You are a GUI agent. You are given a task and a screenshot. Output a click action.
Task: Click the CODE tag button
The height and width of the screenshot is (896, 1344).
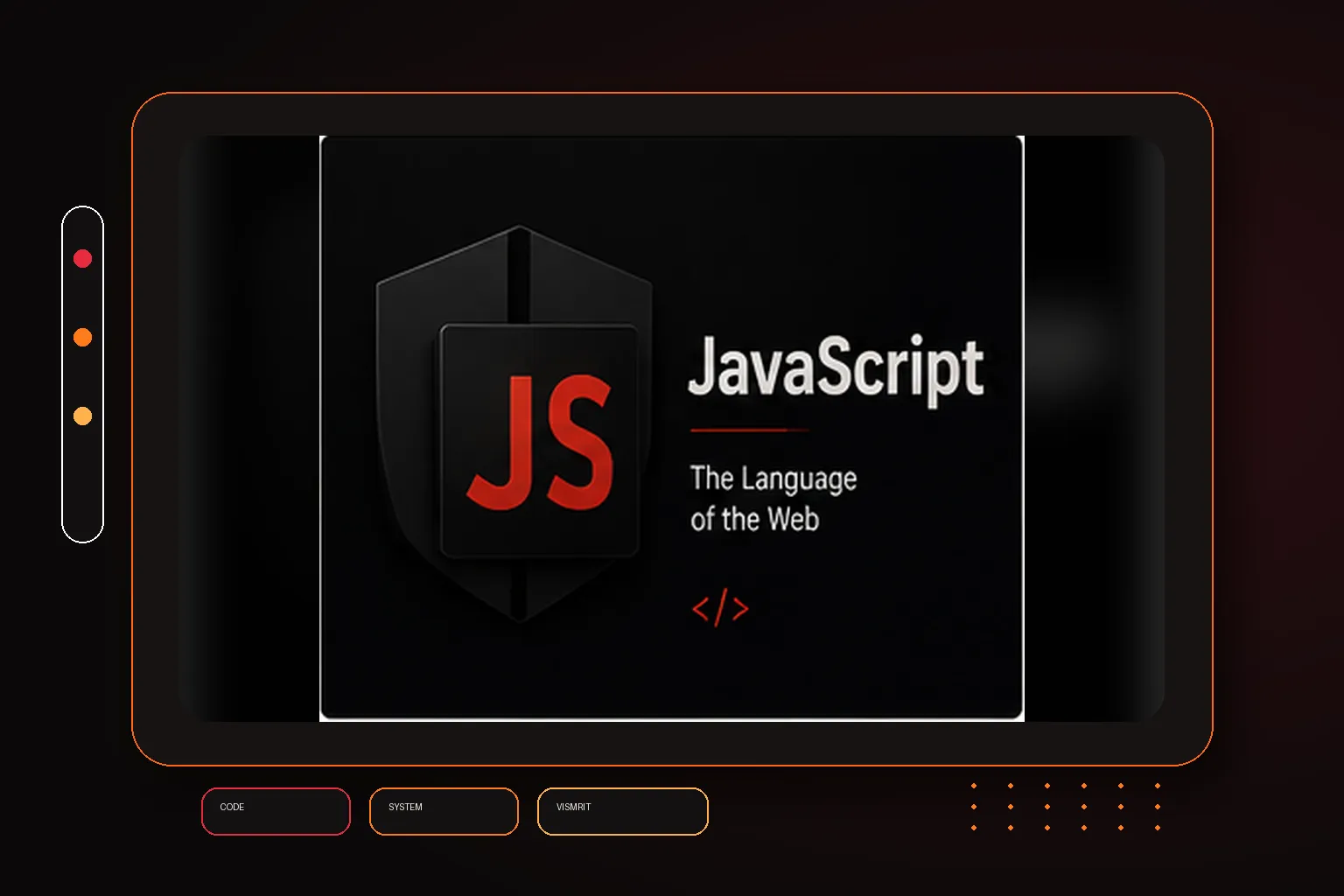point(276,811)
